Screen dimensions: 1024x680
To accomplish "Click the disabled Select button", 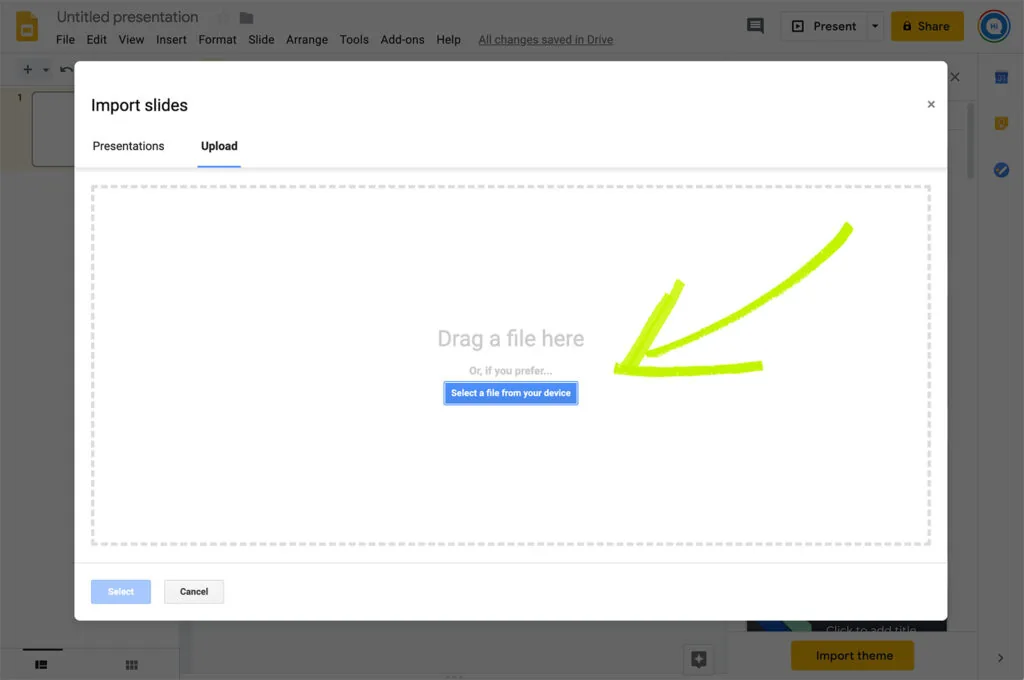I will [121, 592].
